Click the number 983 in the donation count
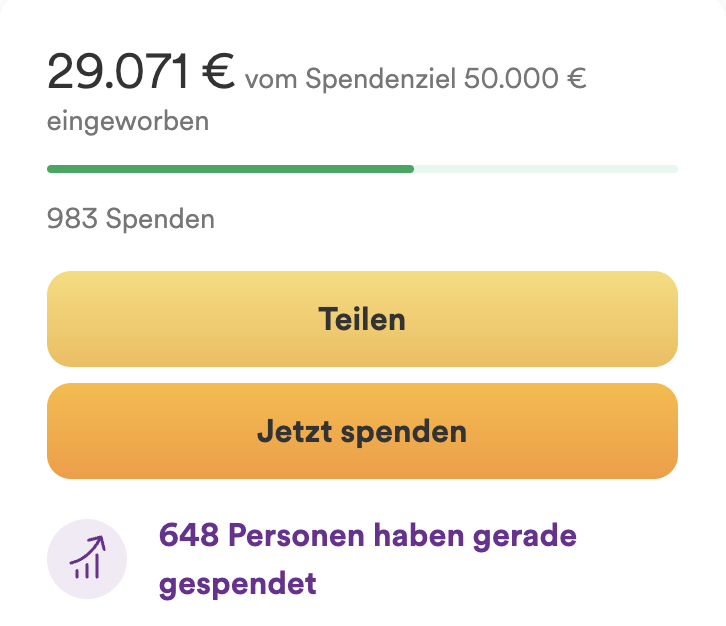Screen dimensions: 726x626 [x=72, y=219]
